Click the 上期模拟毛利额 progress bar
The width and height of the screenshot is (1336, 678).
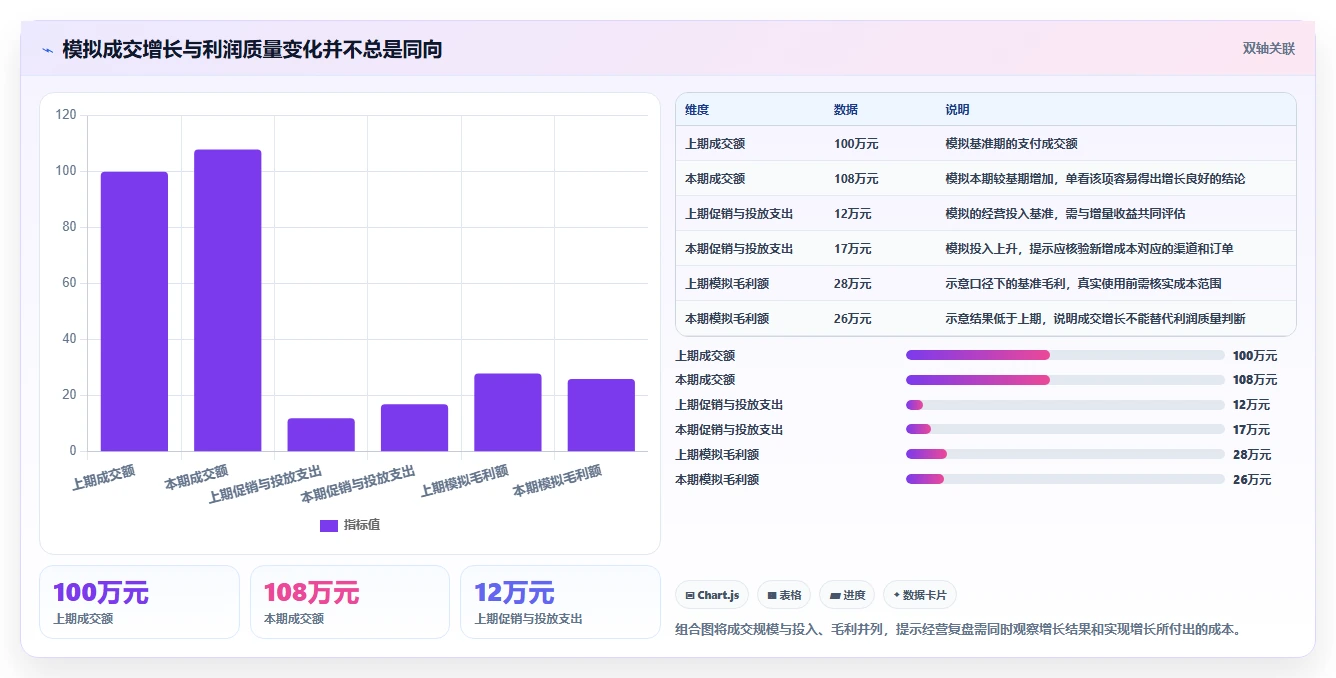(1065, 455)
